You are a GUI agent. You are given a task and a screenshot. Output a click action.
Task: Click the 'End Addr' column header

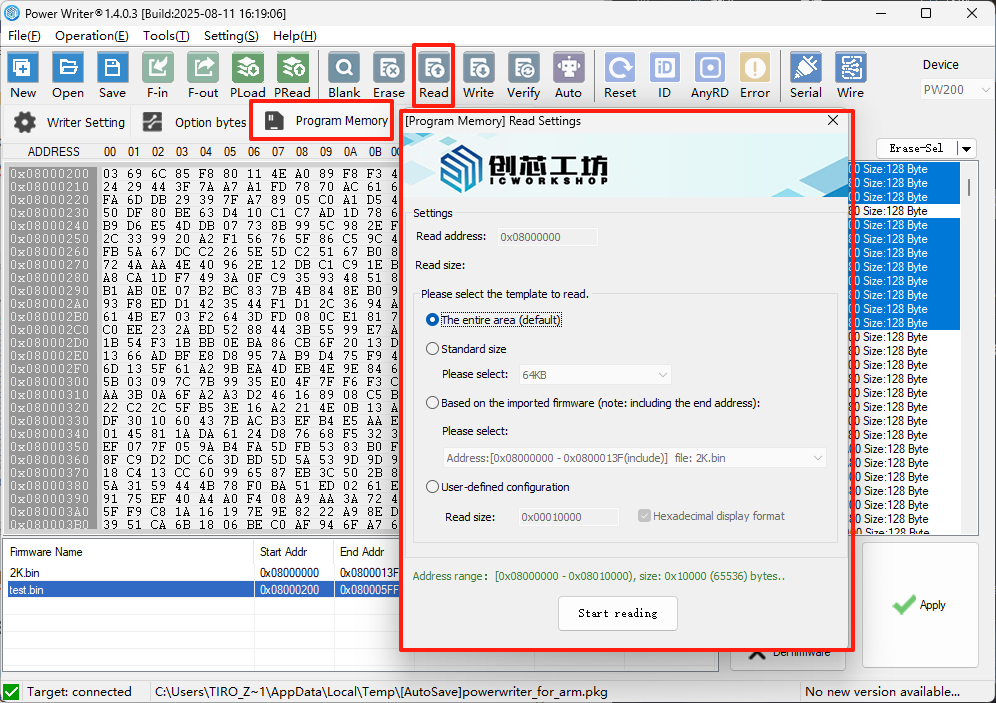click(x=367, y=552)
